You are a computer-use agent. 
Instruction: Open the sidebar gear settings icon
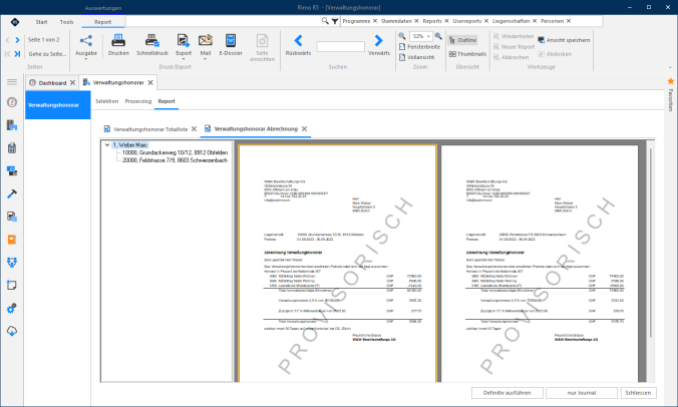[x=12, y=308]
